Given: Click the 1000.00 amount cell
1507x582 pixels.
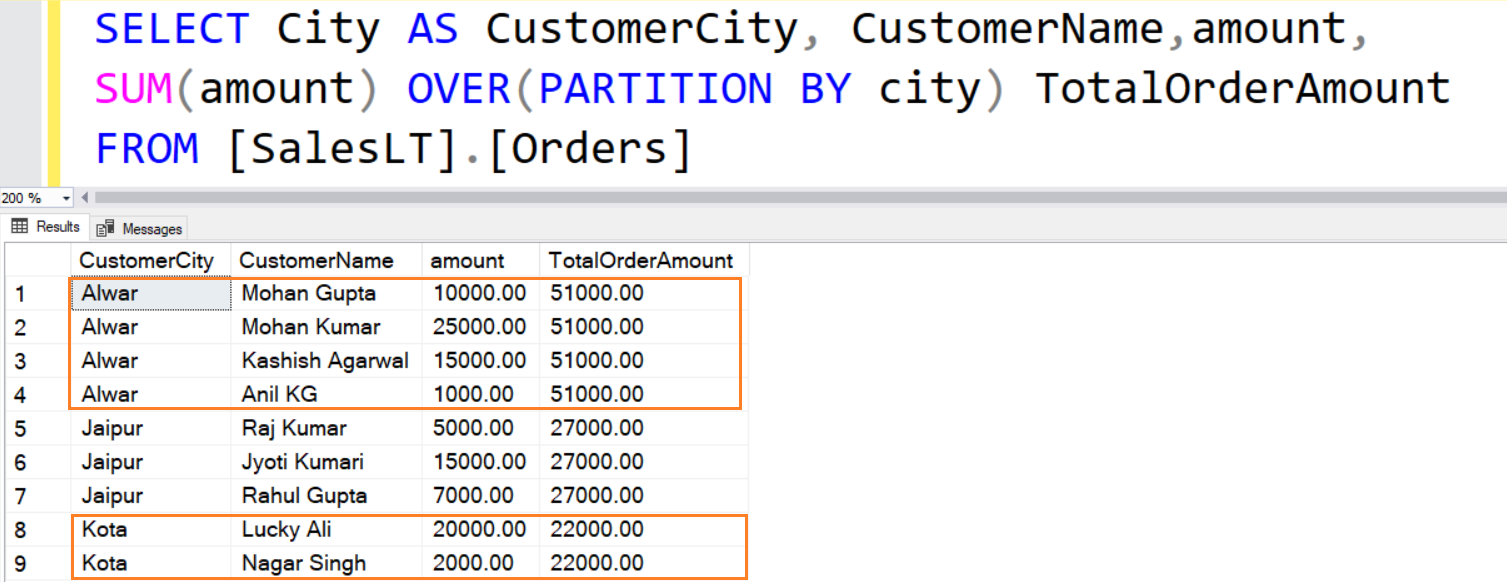Looking at the screenshot, I should coord(480,394).
